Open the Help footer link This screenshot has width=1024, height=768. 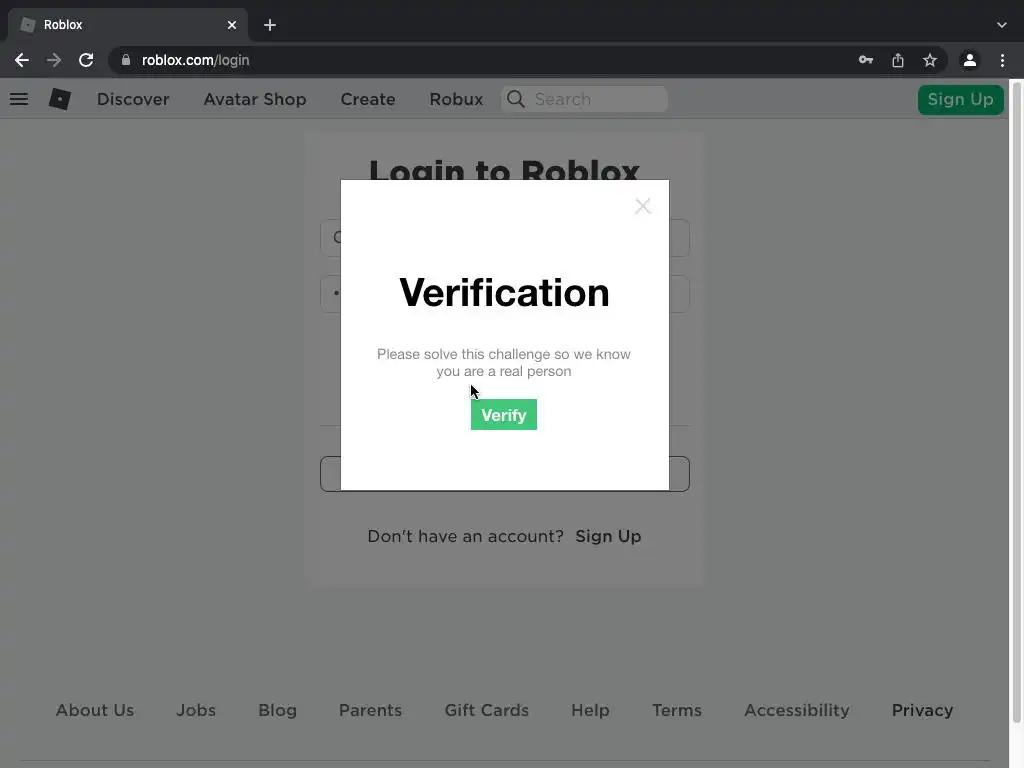point(590,710)
